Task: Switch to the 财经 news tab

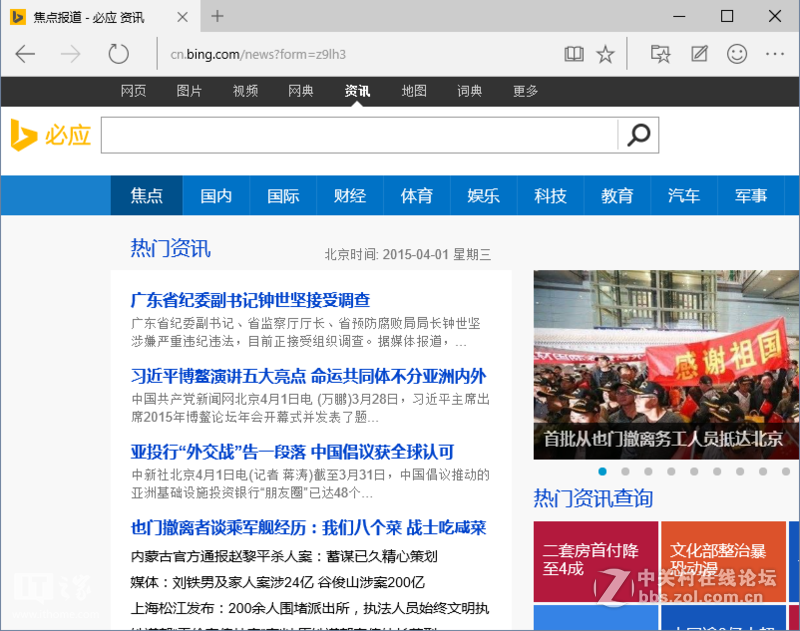Action: tap(349, 195)
